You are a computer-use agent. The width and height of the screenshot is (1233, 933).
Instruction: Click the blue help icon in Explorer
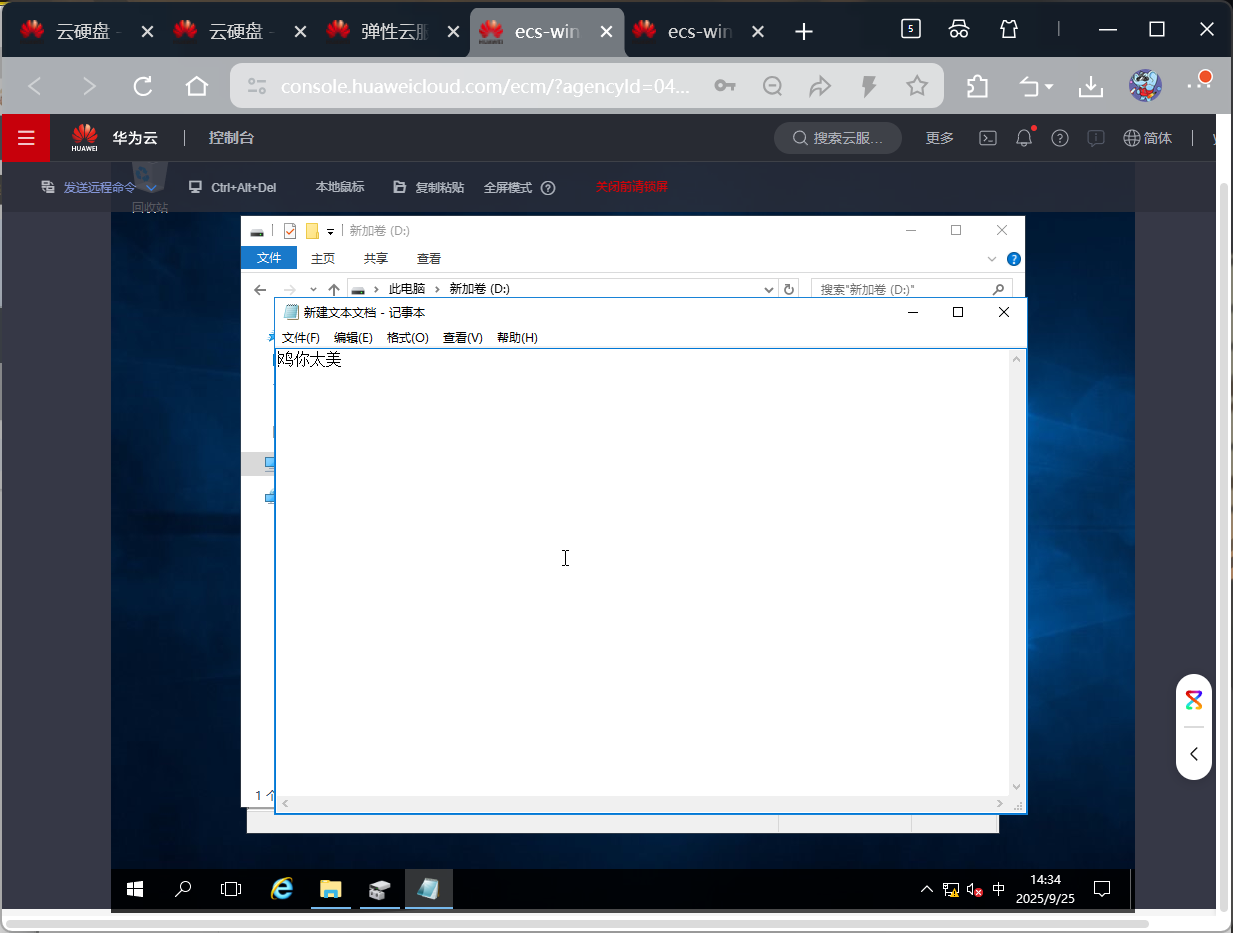(1014, 259)
